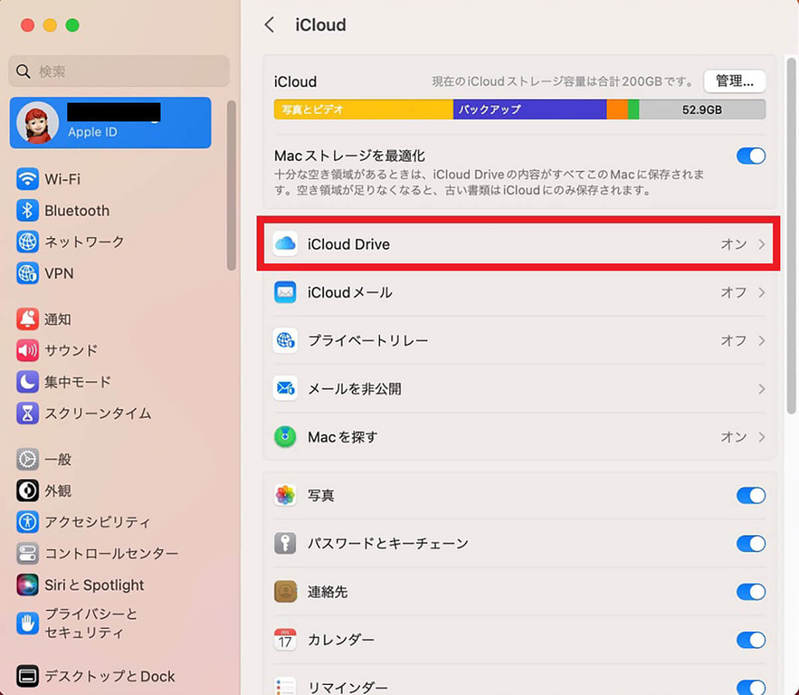Click the 一般 gear icon
This screenshot has width=799, height=695.
(x=27, y=460)
